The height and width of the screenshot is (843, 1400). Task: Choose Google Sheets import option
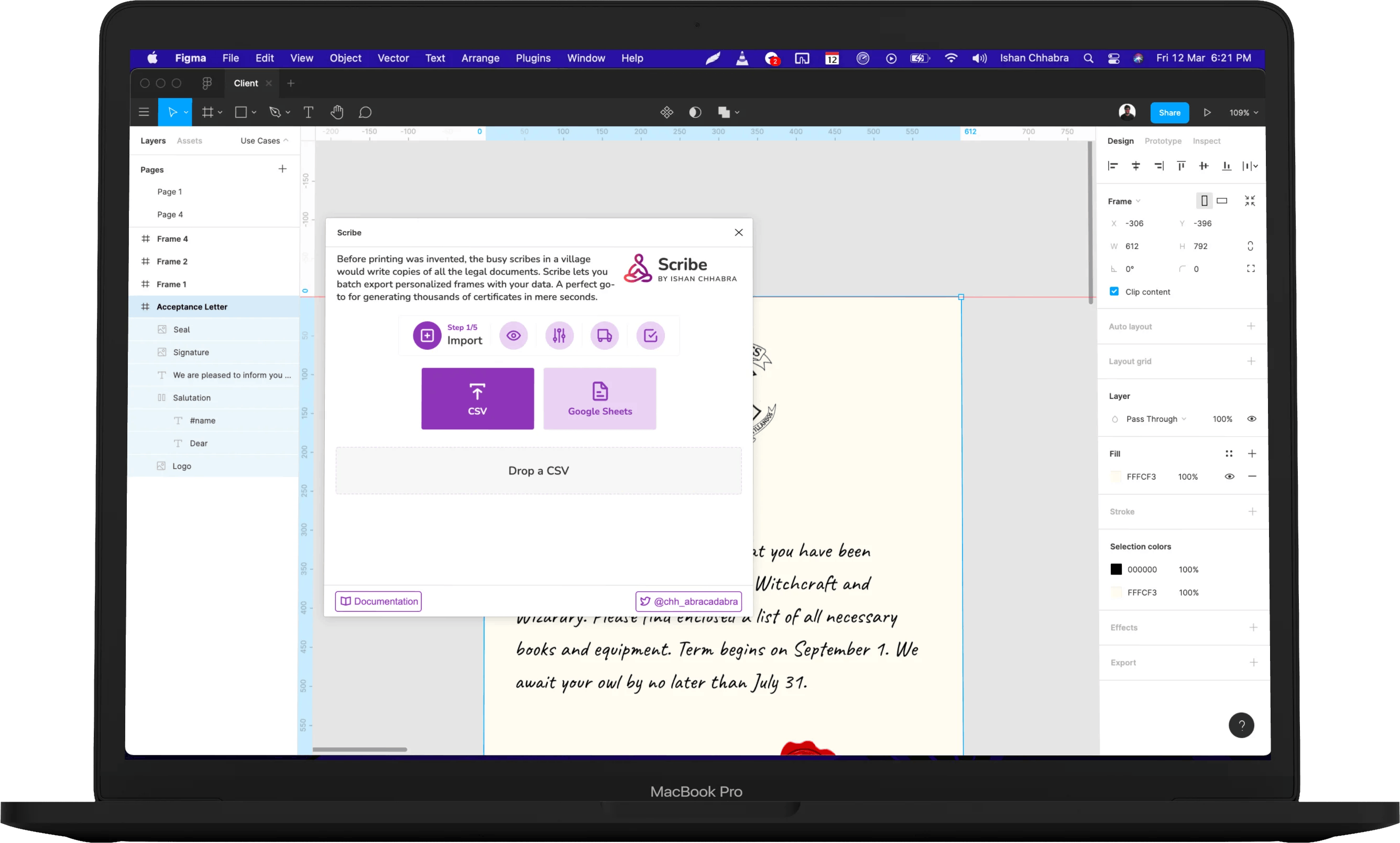pos(599,399)
